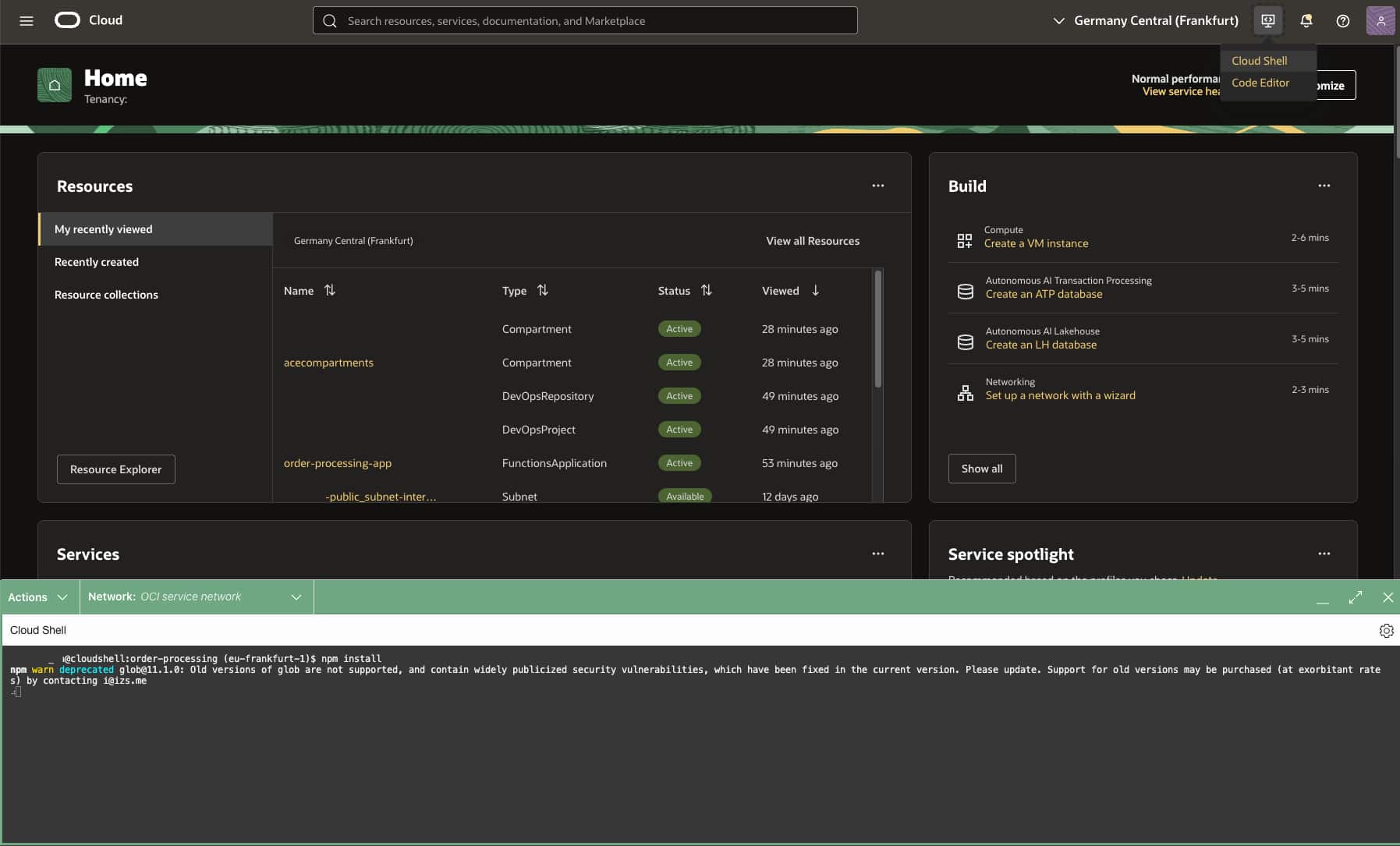Click the help question mark icon

(x=1342, y=20)
